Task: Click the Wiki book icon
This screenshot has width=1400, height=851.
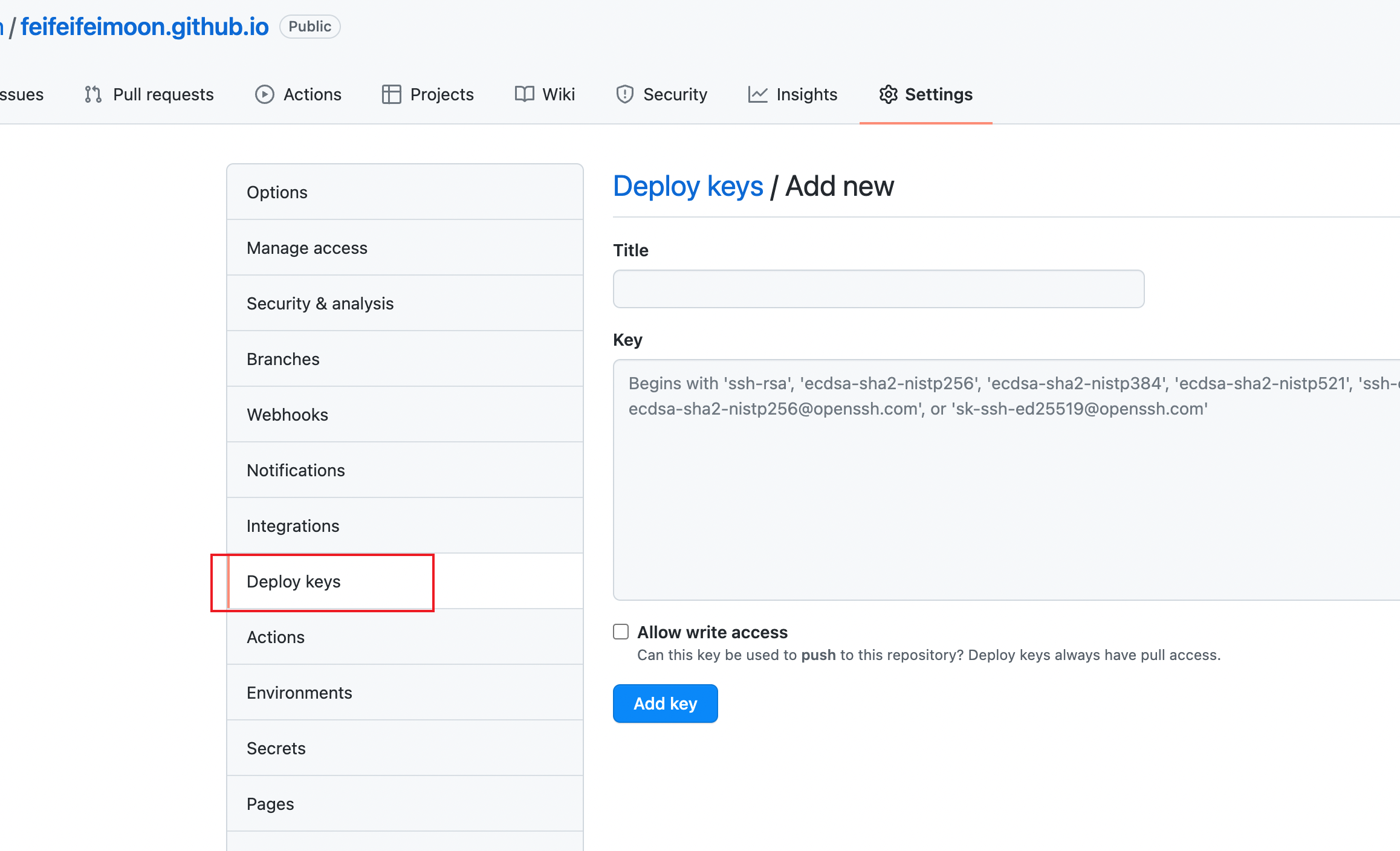Action: [524, 94]
